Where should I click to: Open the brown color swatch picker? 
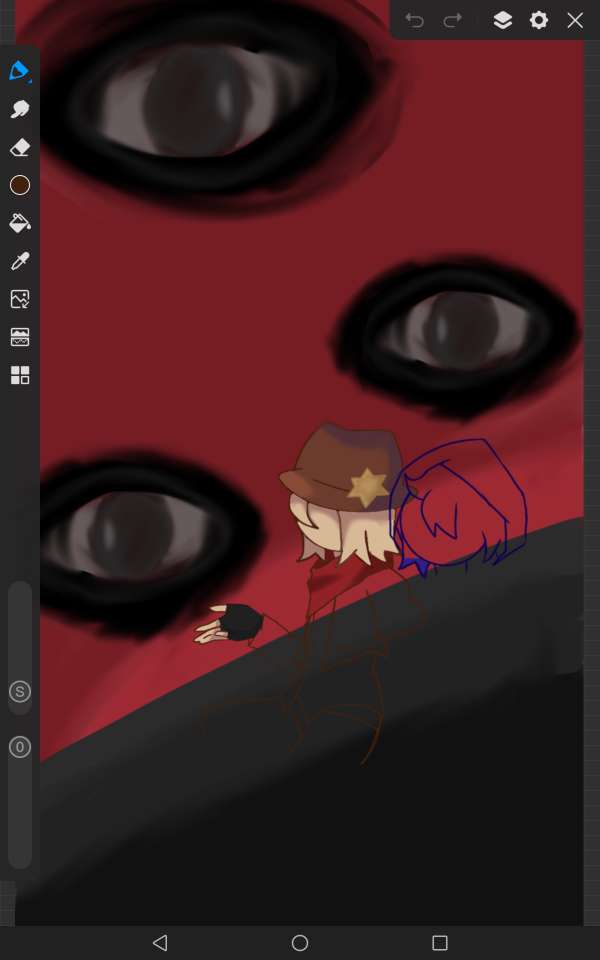[20, 185]
